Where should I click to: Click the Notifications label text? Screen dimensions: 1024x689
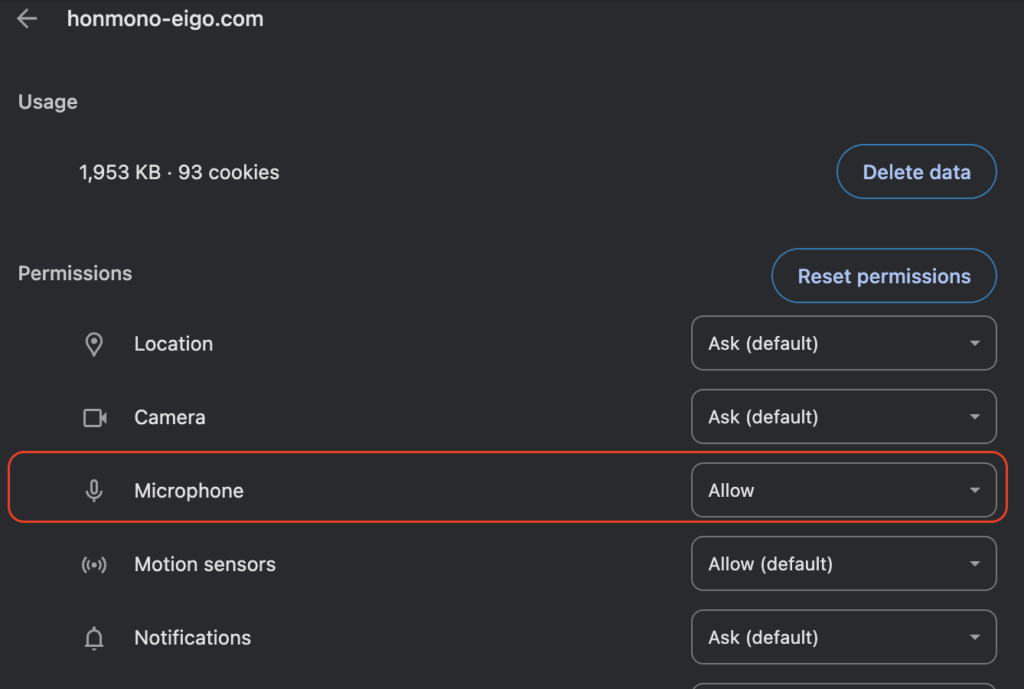tap(193, 638)
